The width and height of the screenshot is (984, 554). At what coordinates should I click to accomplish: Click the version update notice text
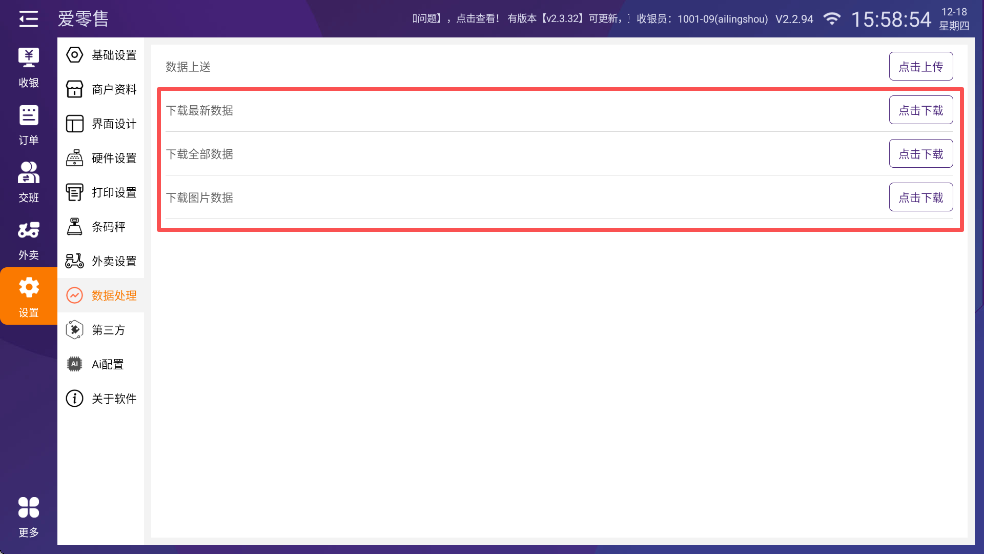pyautogui.click(x=520, y=19)
